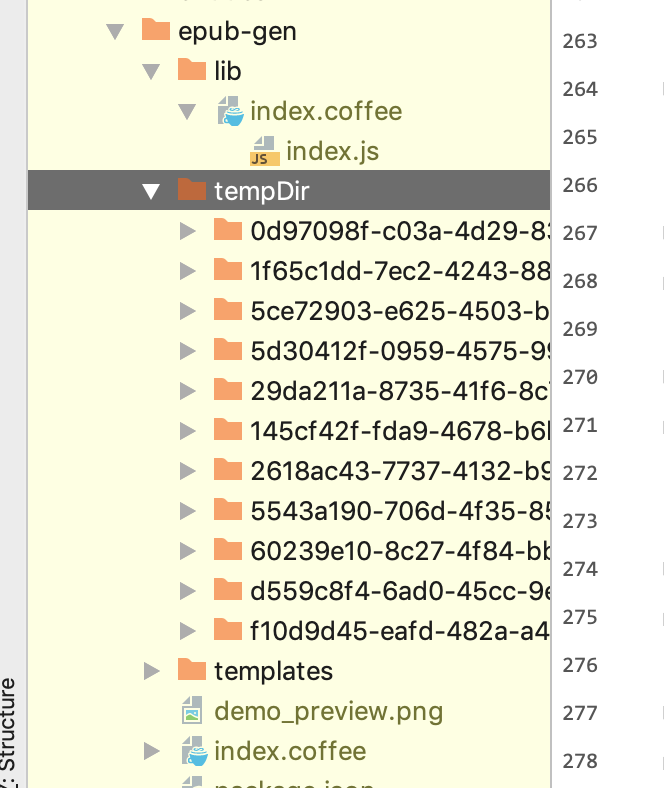Select index.coffee below demo_preview.png
The width and height of the screenshot is (664, 788).
[290, 751]
